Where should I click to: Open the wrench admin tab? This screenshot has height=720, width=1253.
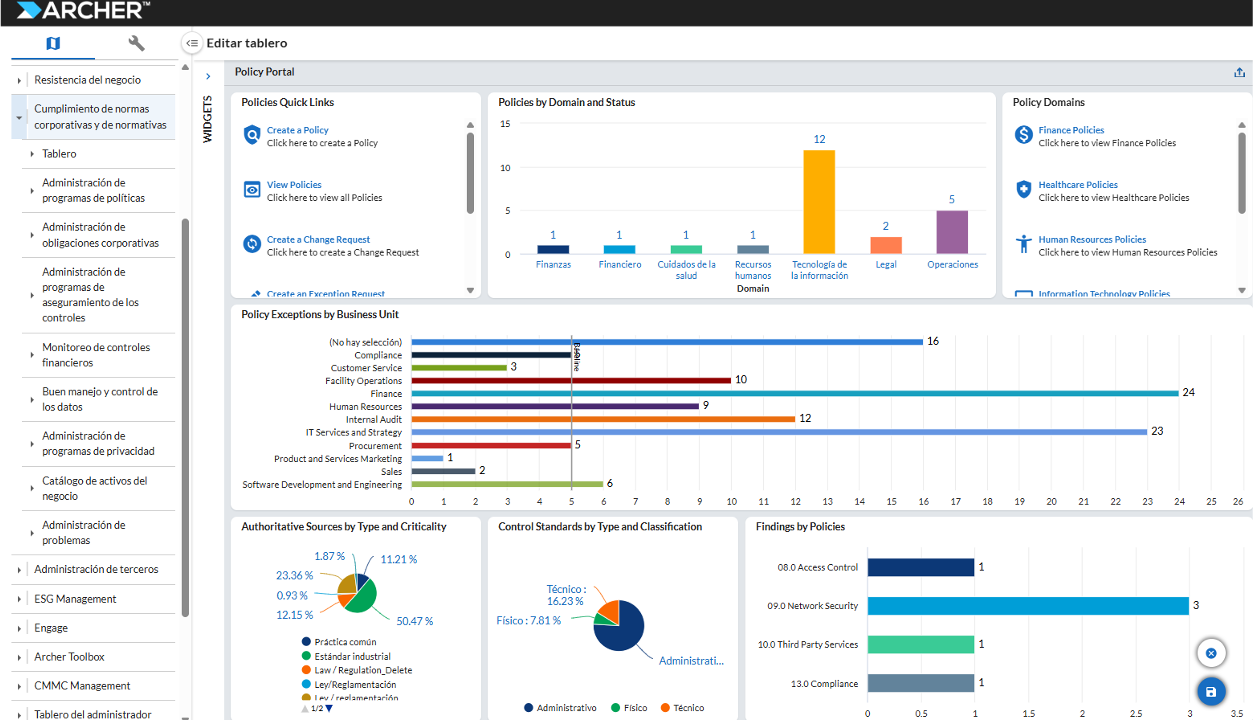pyautogui.click(x=137, y=43)
